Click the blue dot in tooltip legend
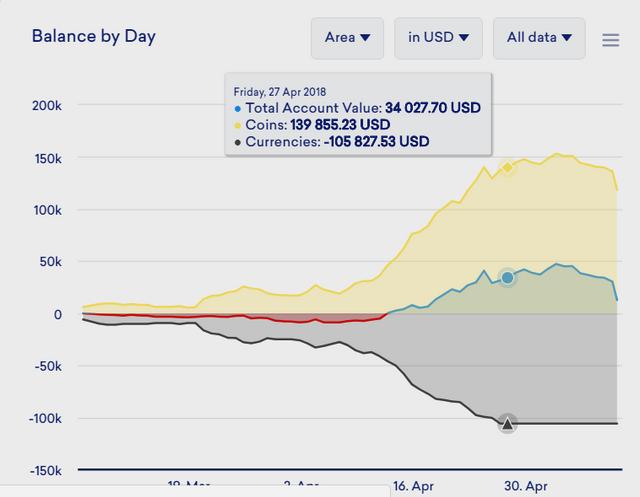This screenshot has height=497, width=640. click(238, 109)
